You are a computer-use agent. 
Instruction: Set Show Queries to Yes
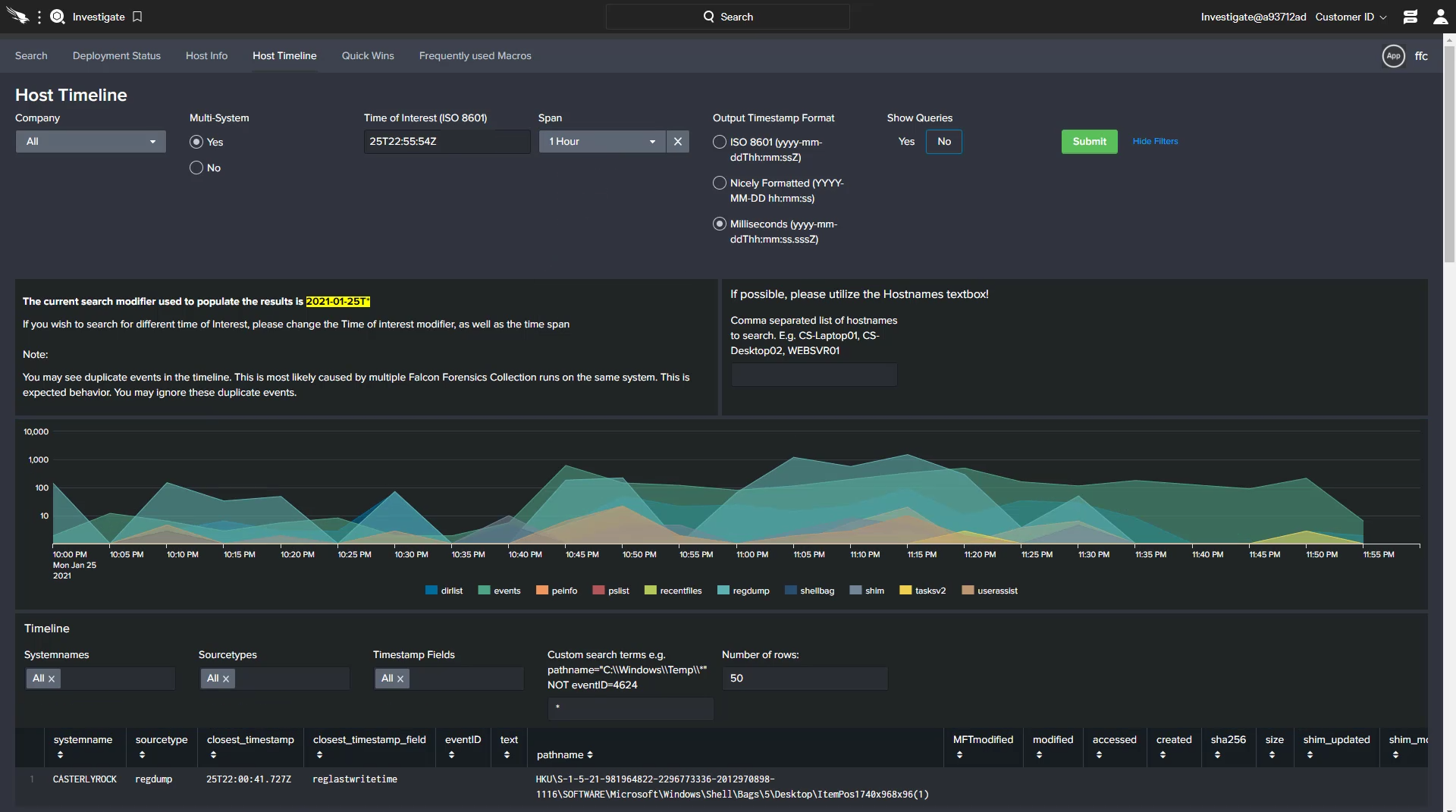pyautogui.click(x=906, y=142)
